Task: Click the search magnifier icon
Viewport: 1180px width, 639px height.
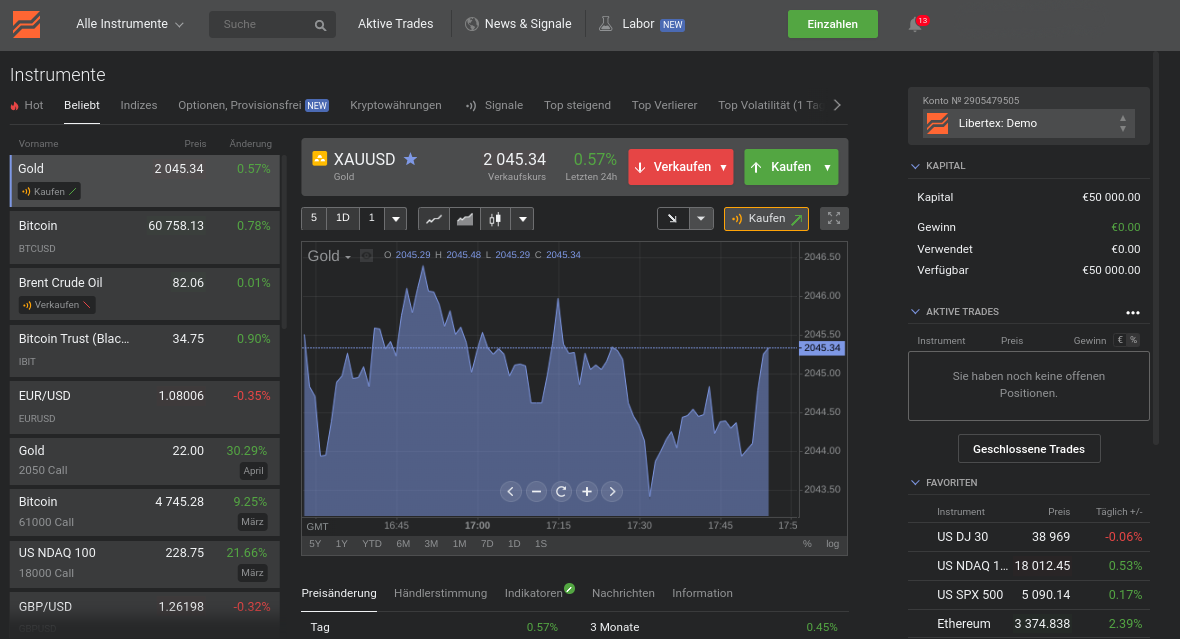Action: (x=320, y=25)
